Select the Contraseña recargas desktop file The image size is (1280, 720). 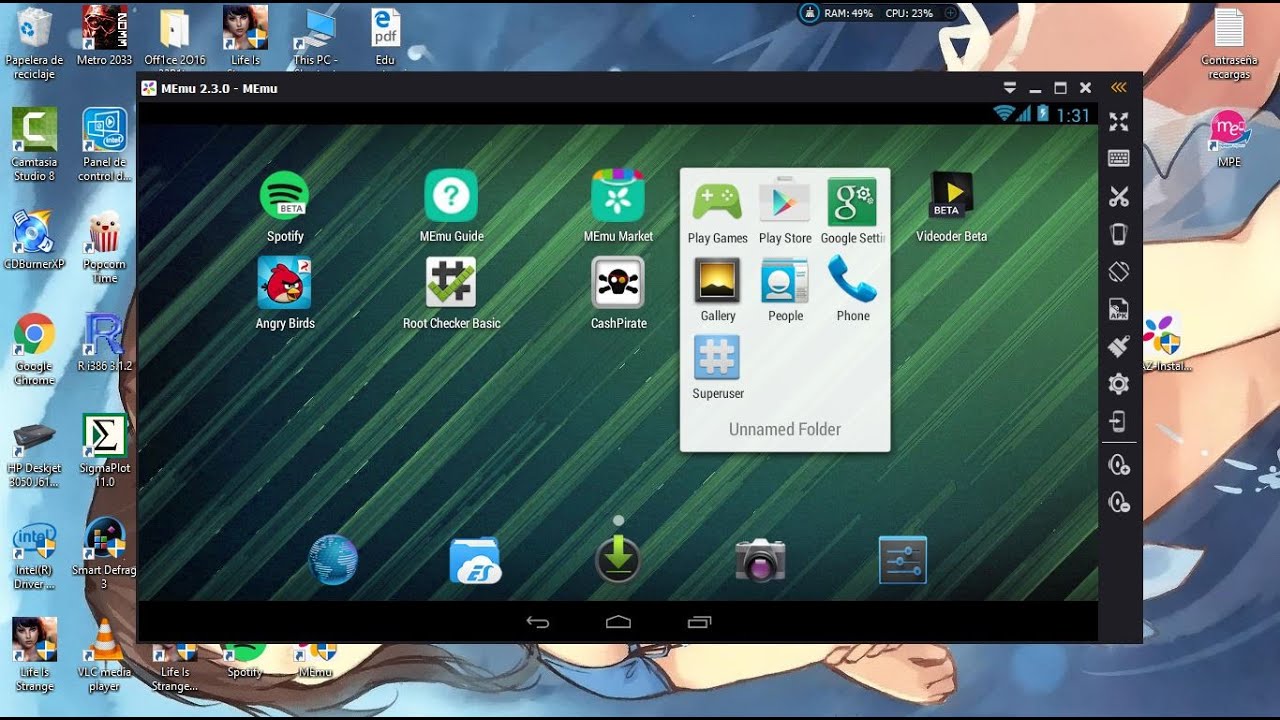coord(1229,44)
